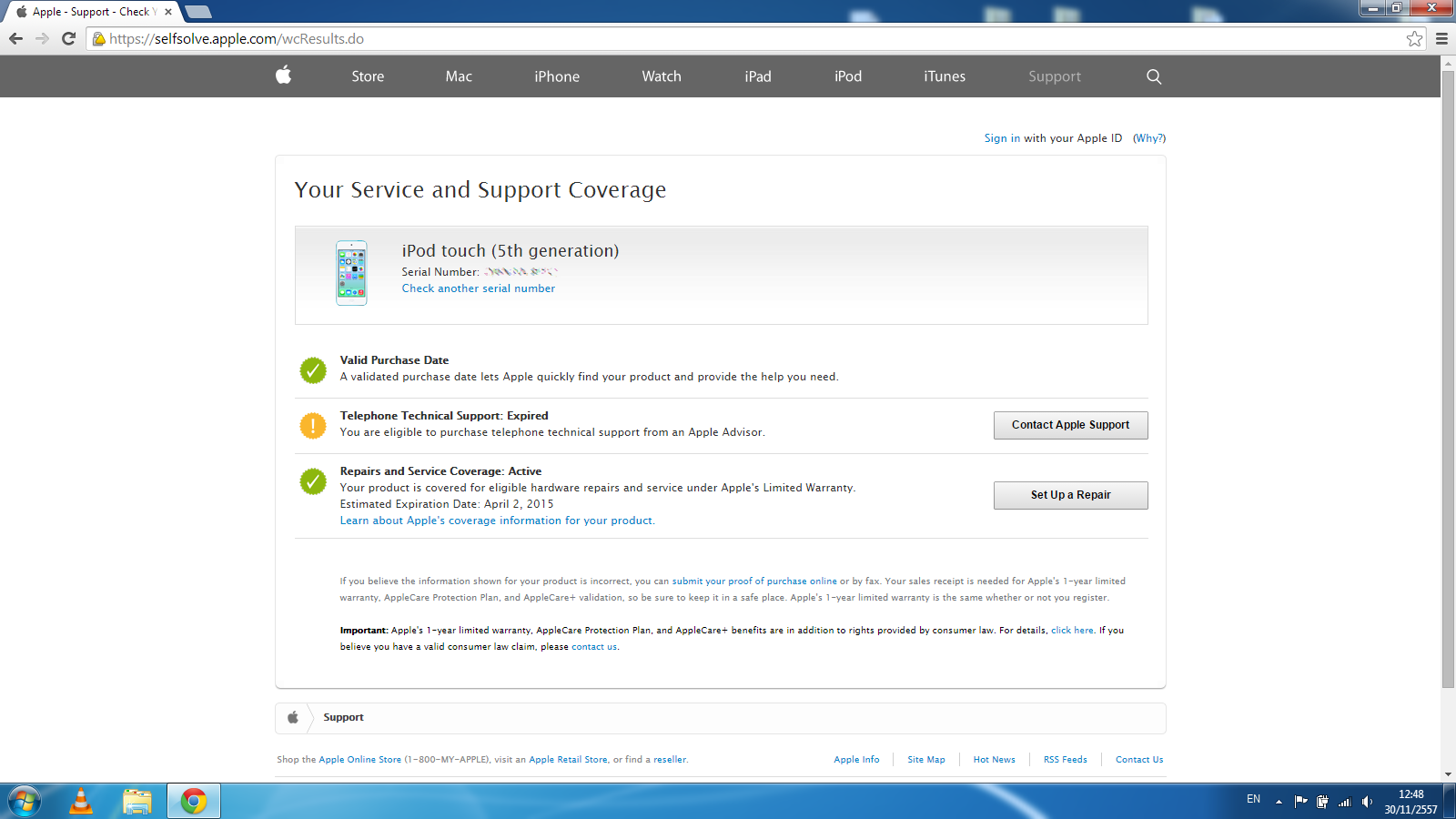Click the page scrollbar down arrow

click(1448, 775)
